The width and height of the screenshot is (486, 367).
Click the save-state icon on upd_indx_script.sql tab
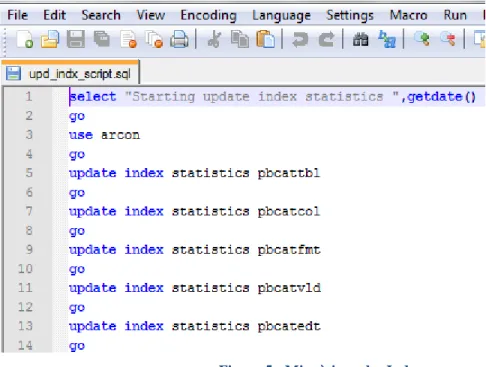[13, 73]
